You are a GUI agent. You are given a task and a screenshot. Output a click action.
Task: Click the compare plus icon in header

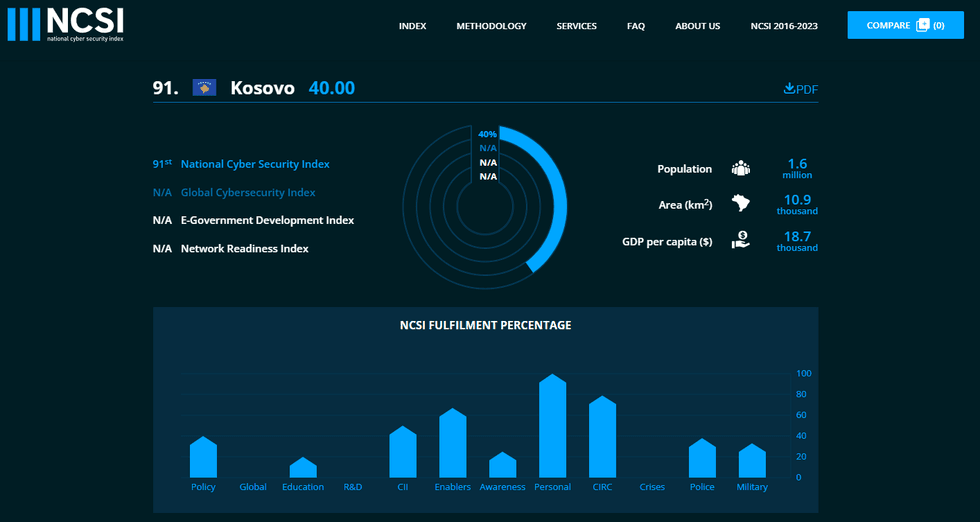pos(922,25)
